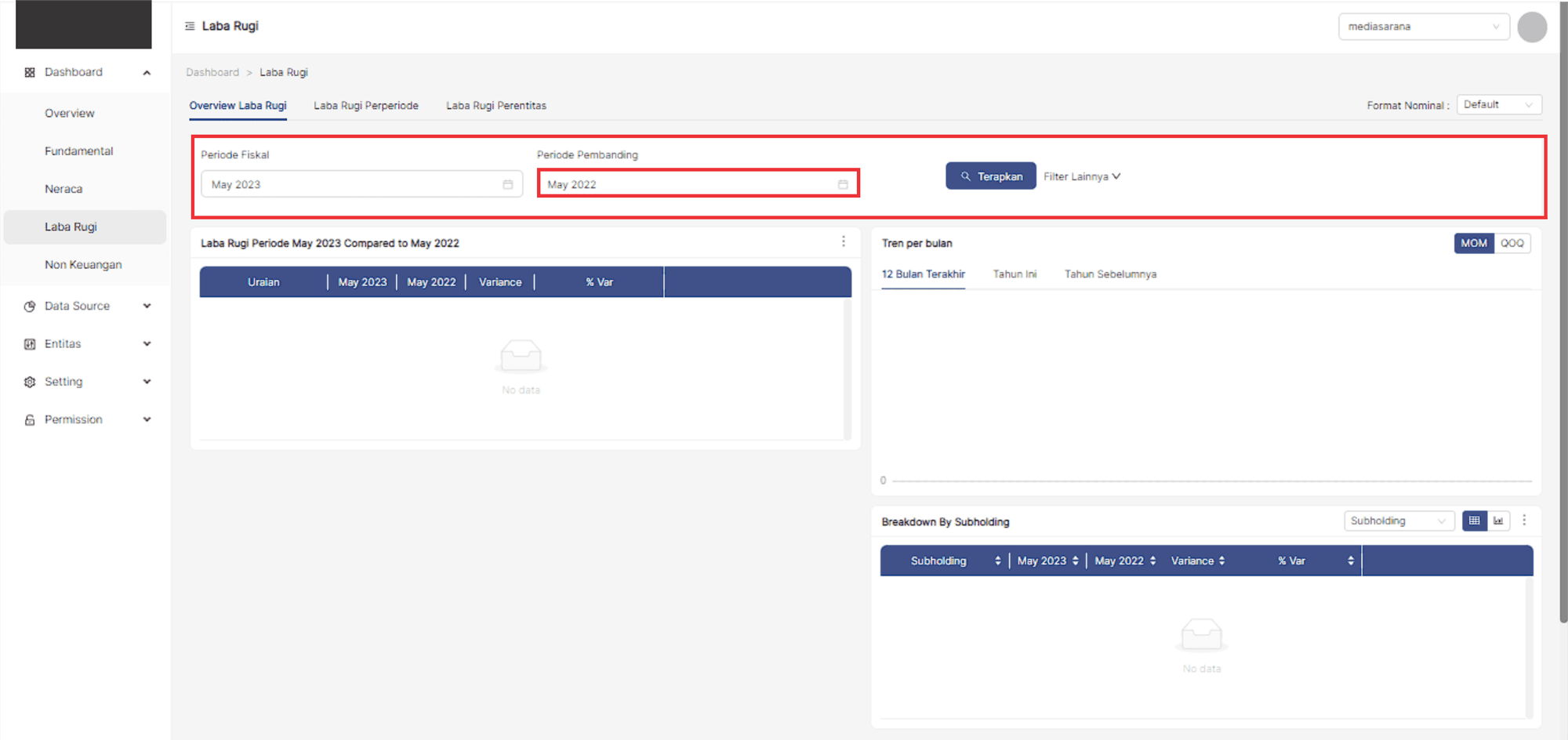Sort by Variance column in Breakdown table
Screen dimensions: 1568x740
pyautogui.click(x=1221, y=560)
